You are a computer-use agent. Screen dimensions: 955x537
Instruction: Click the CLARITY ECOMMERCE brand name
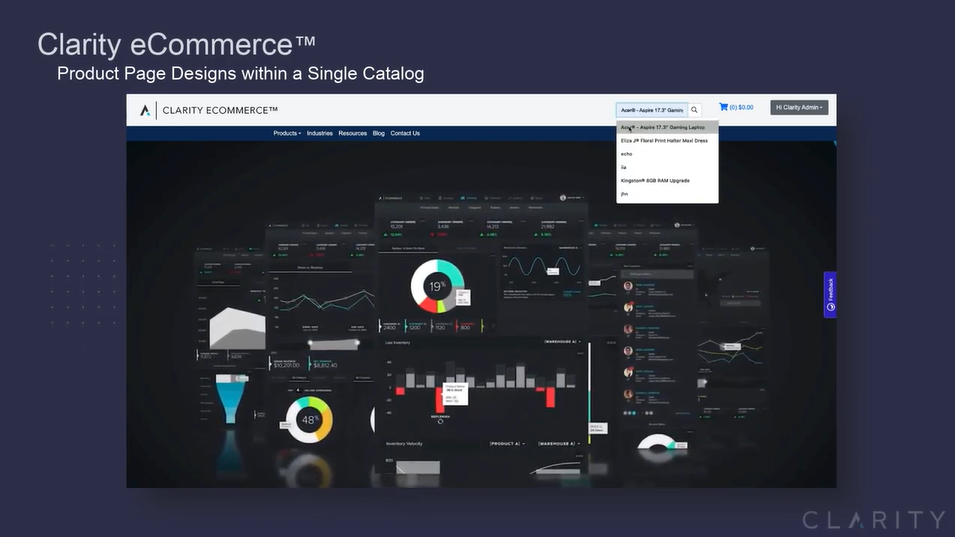tap(220, 110)
